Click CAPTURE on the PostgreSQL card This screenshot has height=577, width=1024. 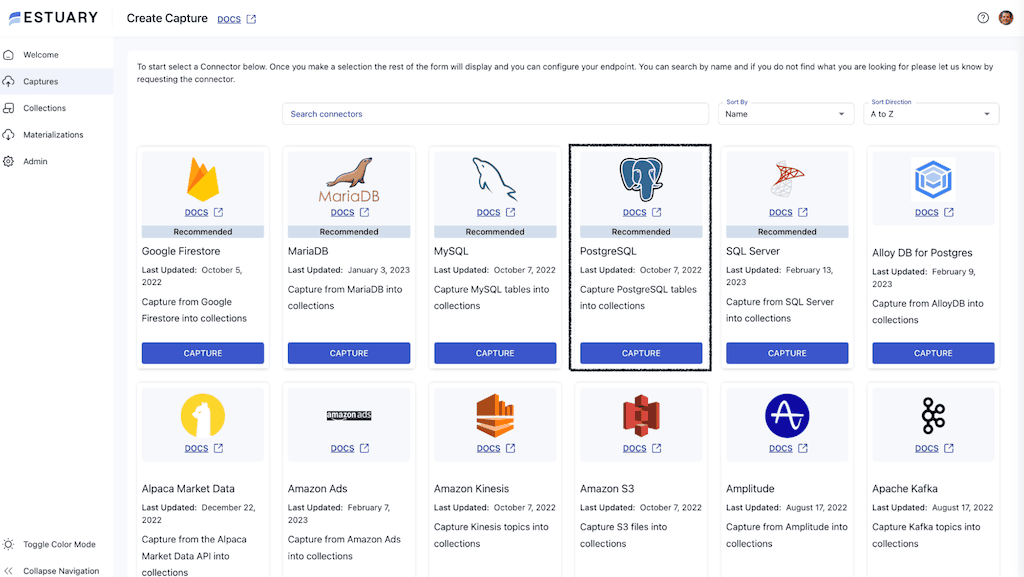tap(640, 353)
